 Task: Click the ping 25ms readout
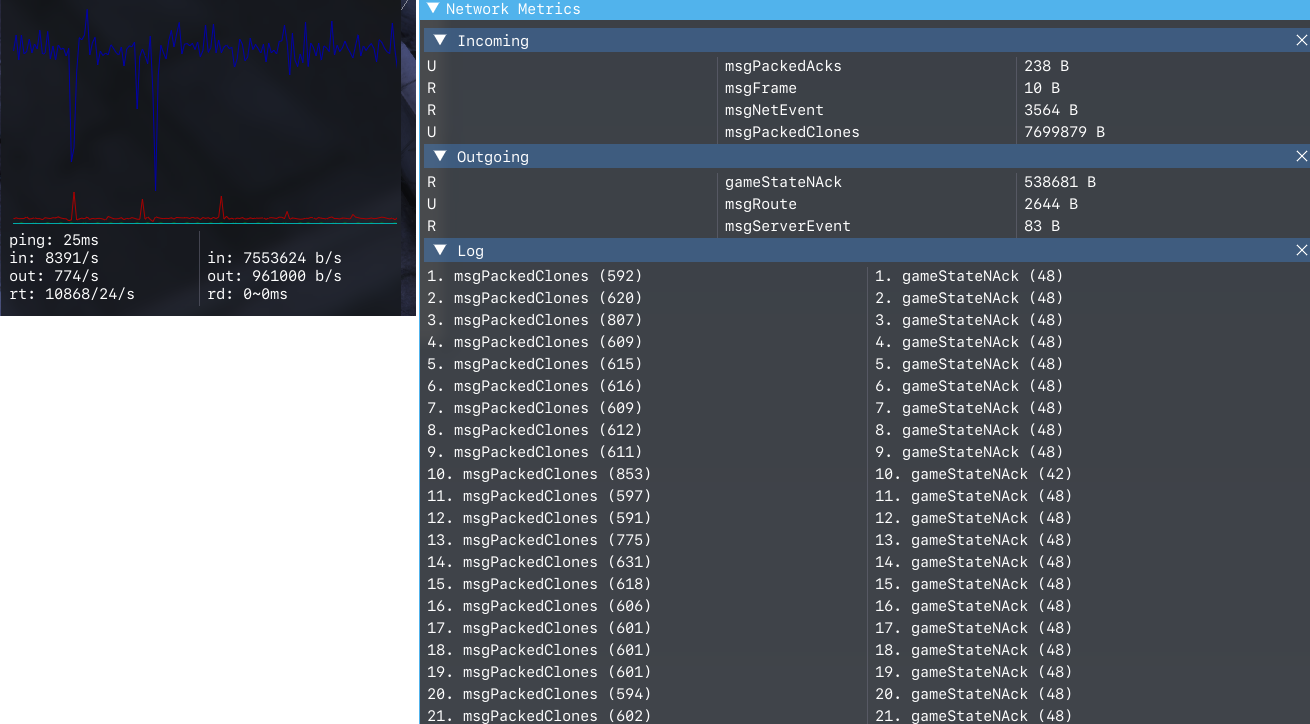(54, 240)
